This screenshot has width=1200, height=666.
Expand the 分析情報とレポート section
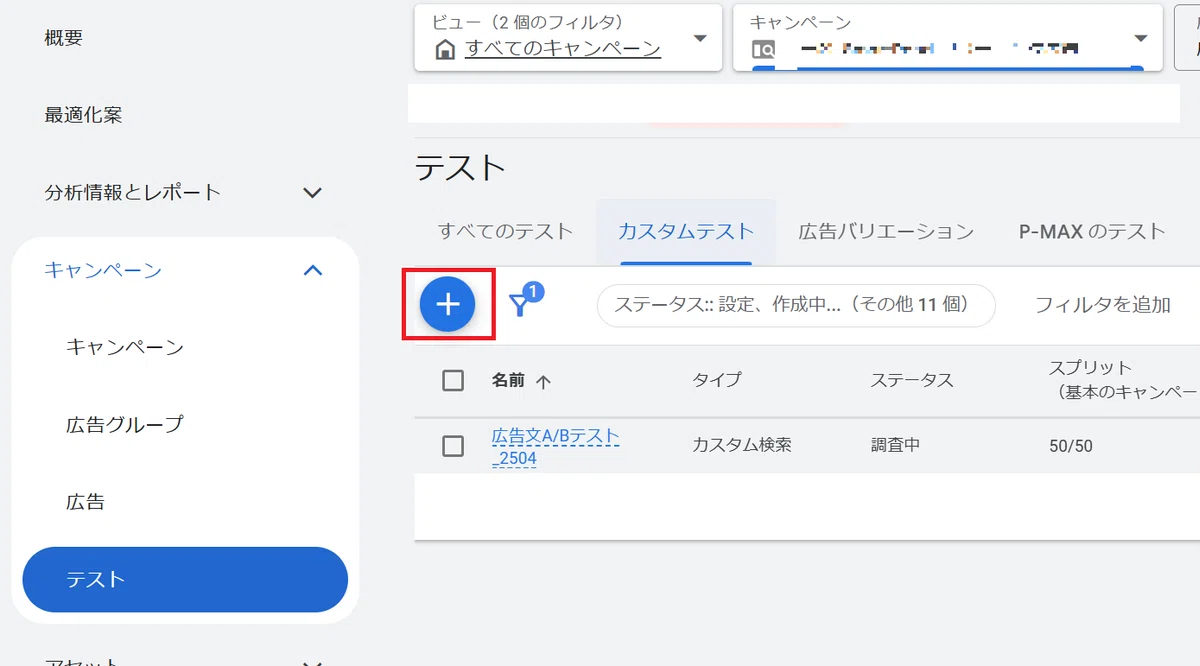pos(312,193)
